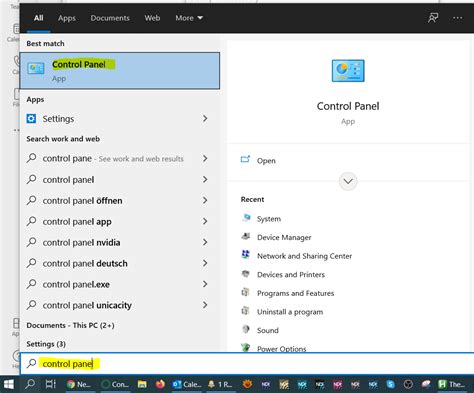The height and width of the screenshot is (393, 474).
Task: Click the Uninstall a program icon
Action: pos(246,311)
